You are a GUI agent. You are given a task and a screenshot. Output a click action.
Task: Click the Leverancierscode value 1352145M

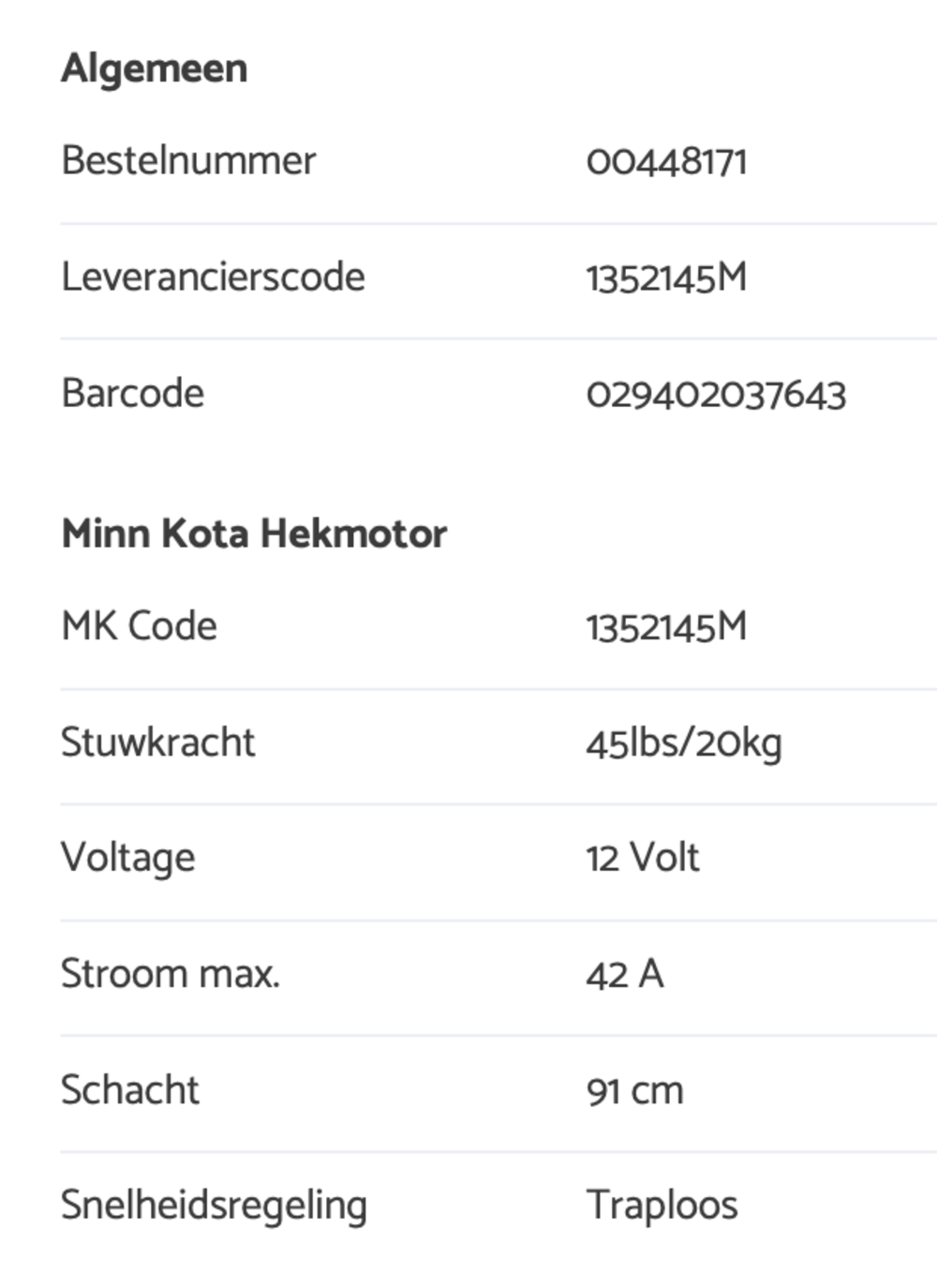[x=666, y=277]
